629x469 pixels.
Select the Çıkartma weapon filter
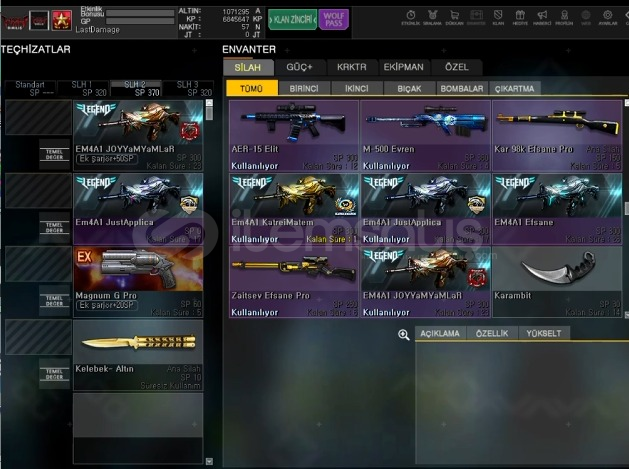[514, 88]
